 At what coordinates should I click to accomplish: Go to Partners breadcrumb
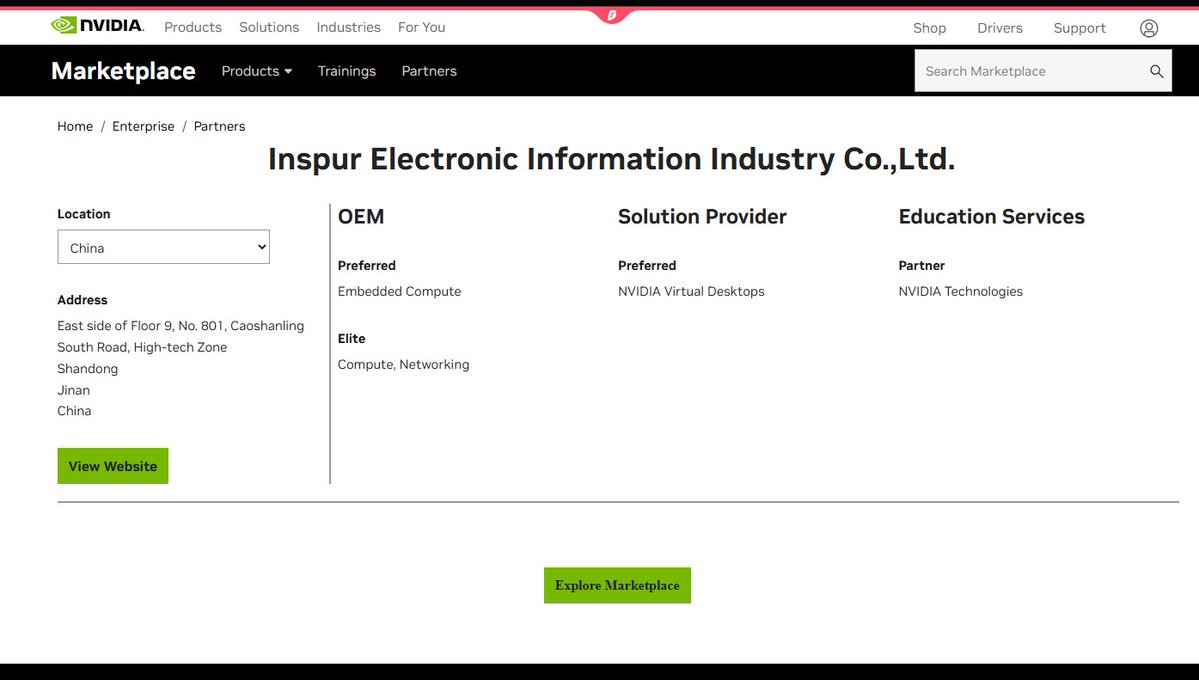219,126
